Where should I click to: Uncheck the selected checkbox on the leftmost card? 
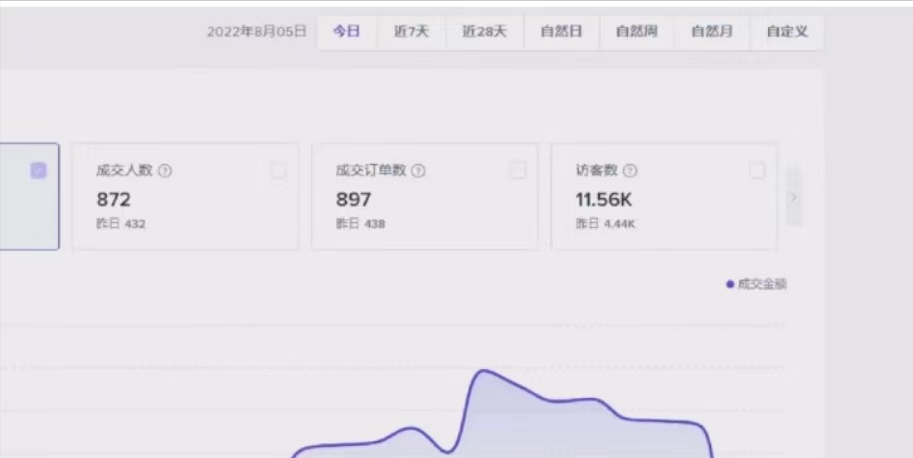pyautogui.click(x=39, y=171)
